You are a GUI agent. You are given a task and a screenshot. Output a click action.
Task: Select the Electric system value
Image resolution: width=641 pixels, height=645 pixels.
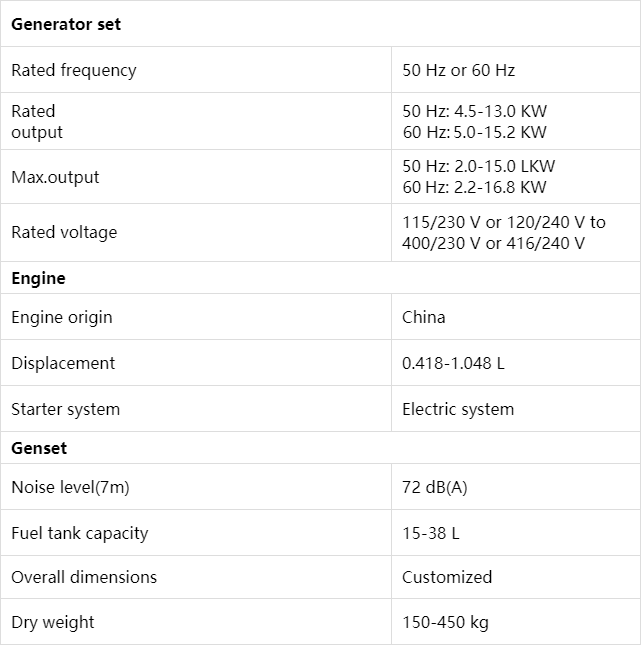458,409
